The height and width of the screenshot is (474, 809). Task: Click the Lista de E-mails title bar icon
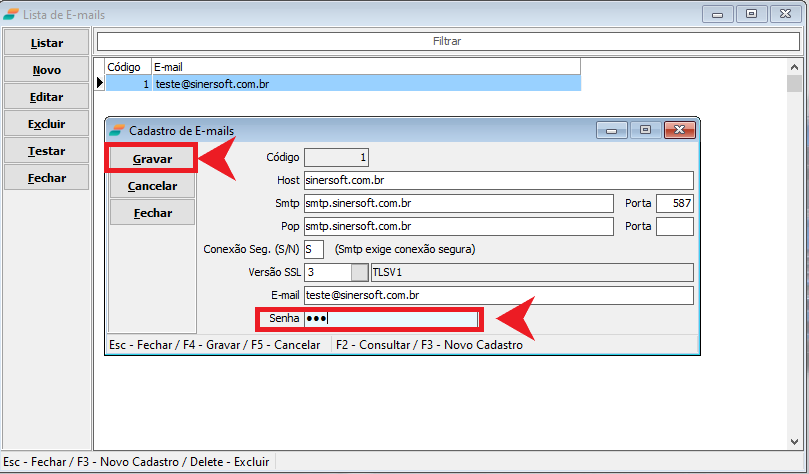click(x=11, y=14)
